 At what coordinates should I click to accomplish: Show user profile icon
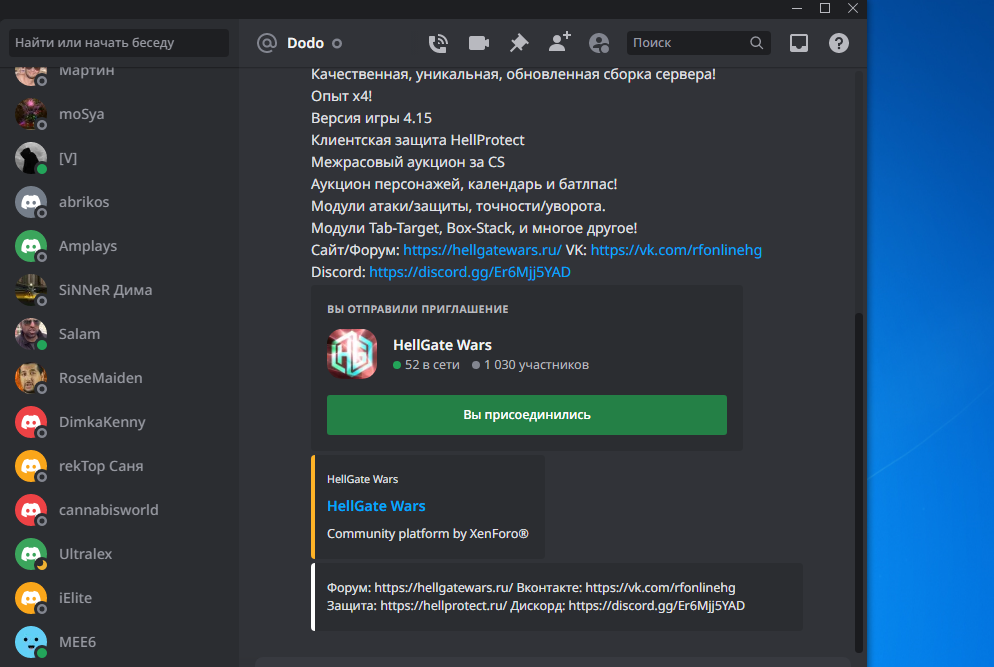coord(599,43)
